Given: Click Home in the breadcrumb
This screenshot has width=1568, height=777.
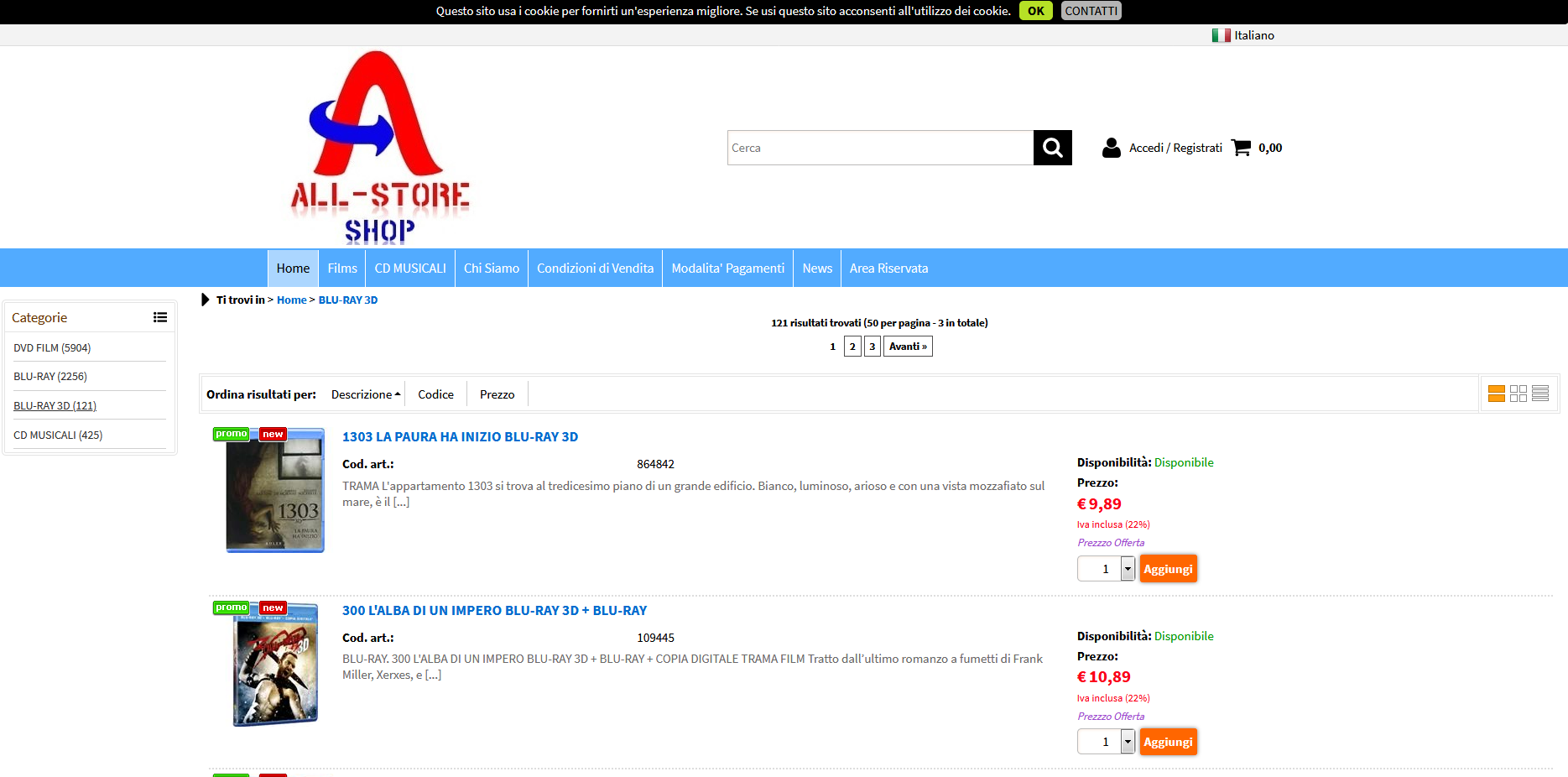Looking at the screenshot, I should (292, 300).
